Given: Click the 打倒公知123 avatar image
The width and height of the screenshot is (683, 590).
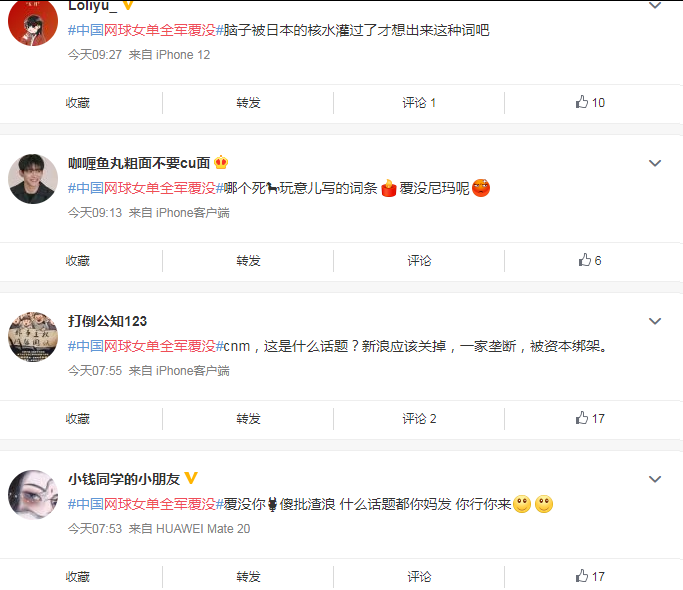Looking at the screenshot, I should pos(33,337).
